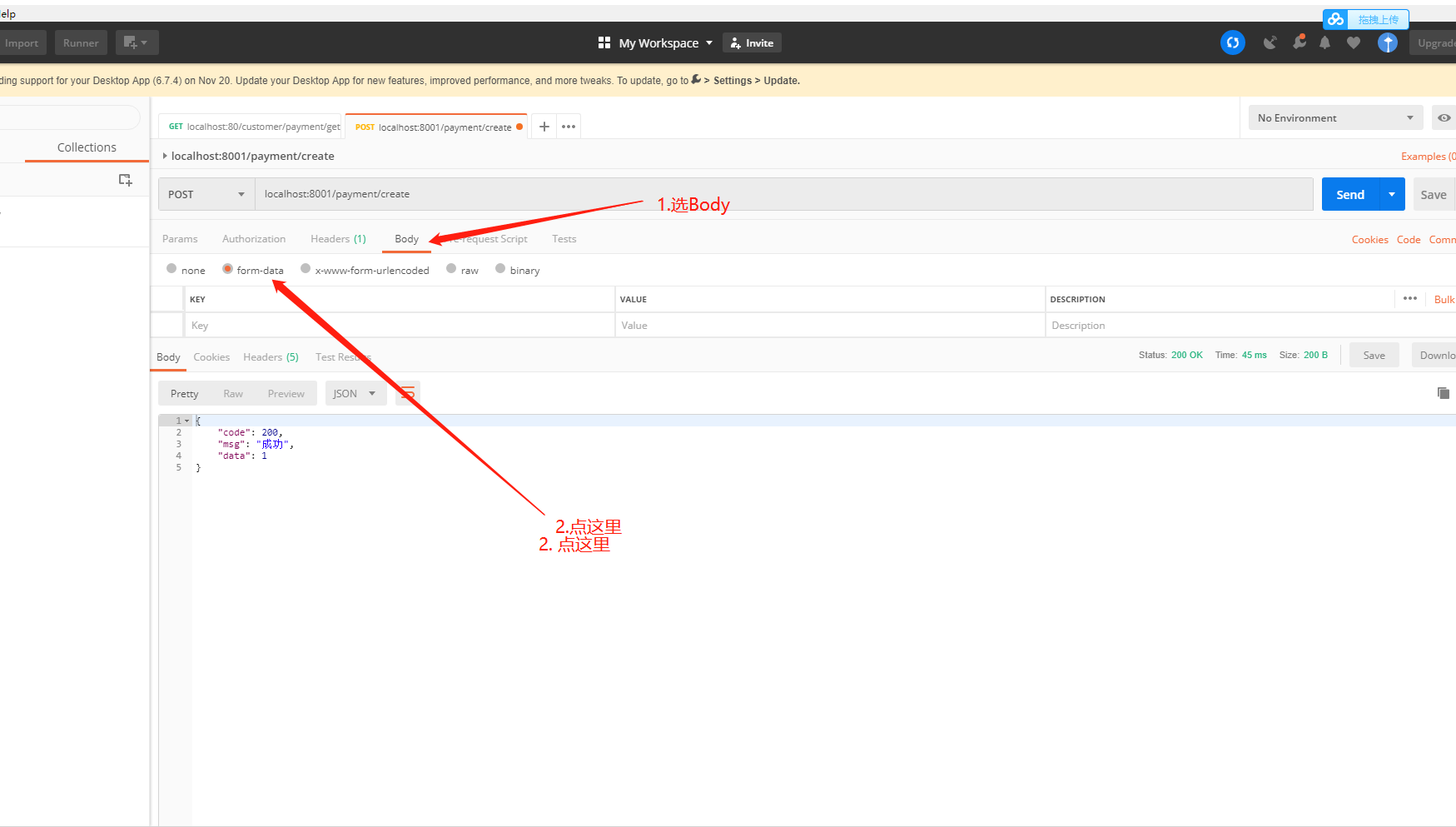Click the blue sync status icon
1456x827 pixels.
[x=1233, y=42]
